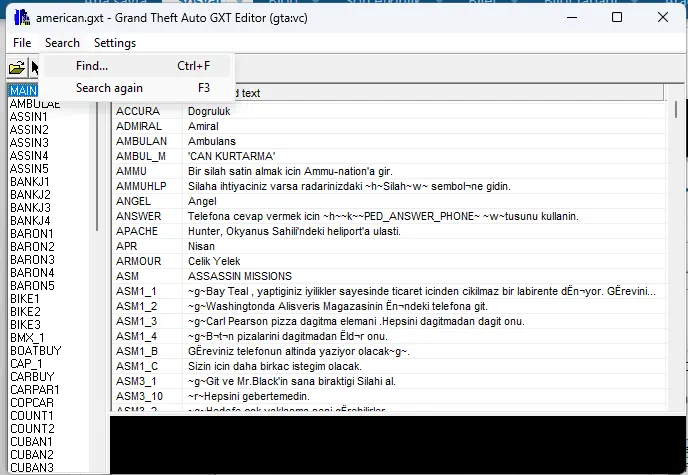688x475 pixels.
Task: Select the BANKJ2 table entry
Action: tap(30, 195)
